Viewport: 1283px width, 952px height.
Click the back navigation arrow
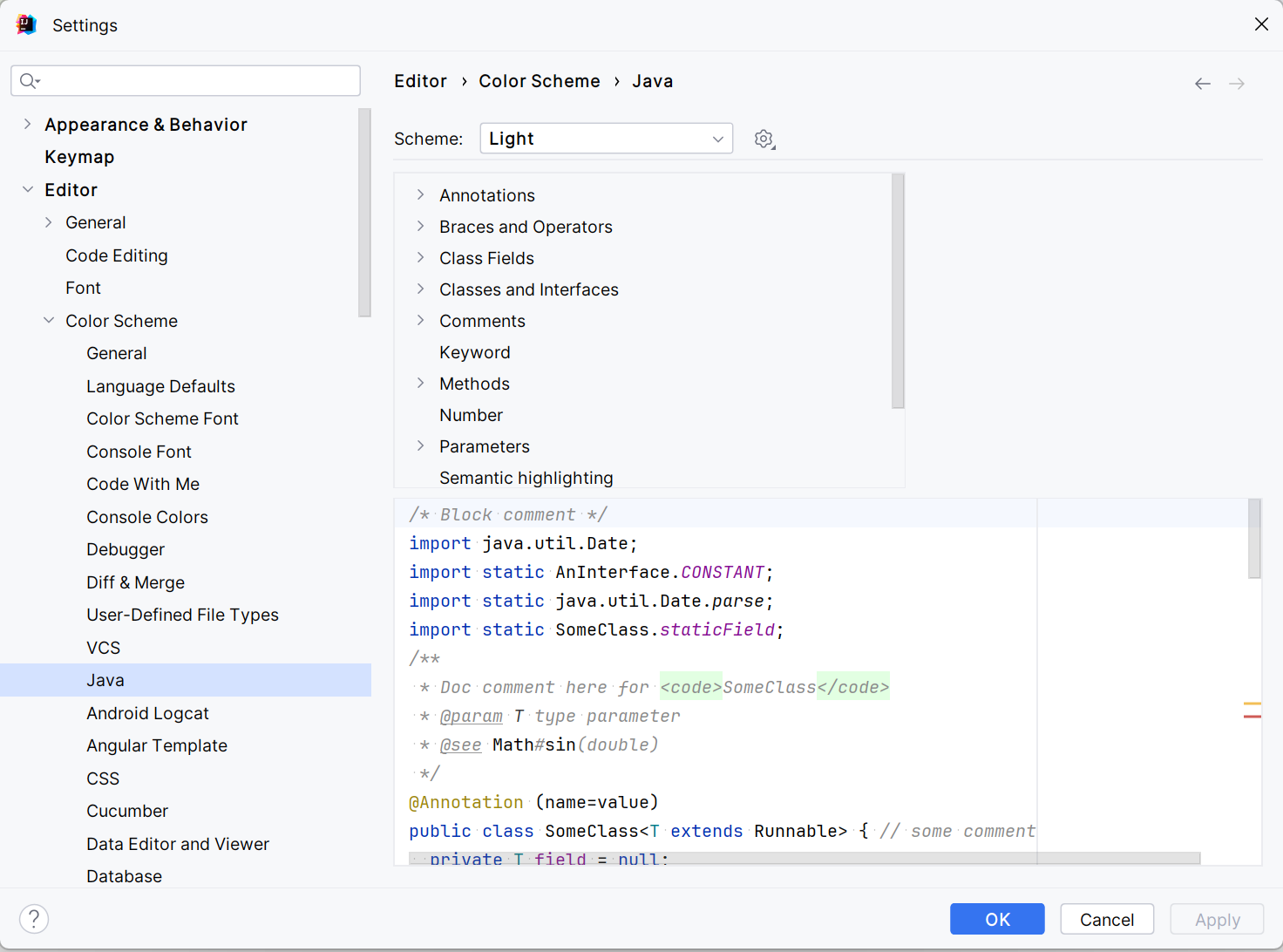(1203, 84)
